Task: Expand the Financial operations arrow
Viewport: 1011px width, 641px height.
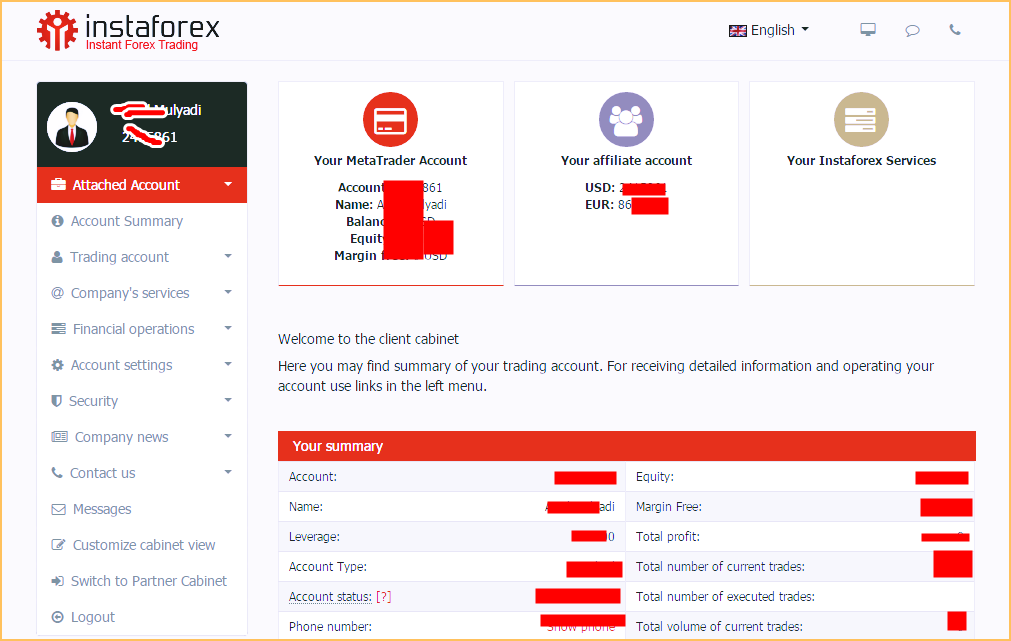Action: click(228, 328)
